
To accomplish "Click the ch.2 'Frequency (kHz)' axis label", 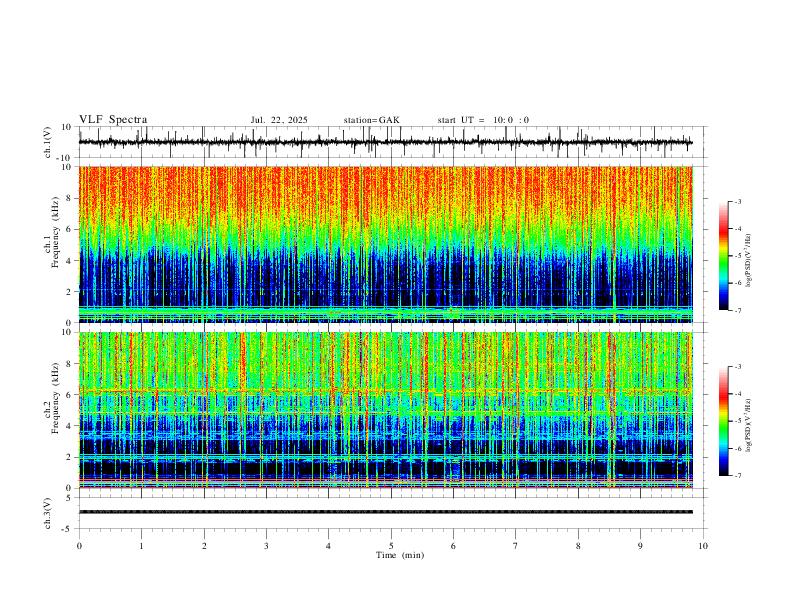I will pyautogui.click(x=56, y=398).
